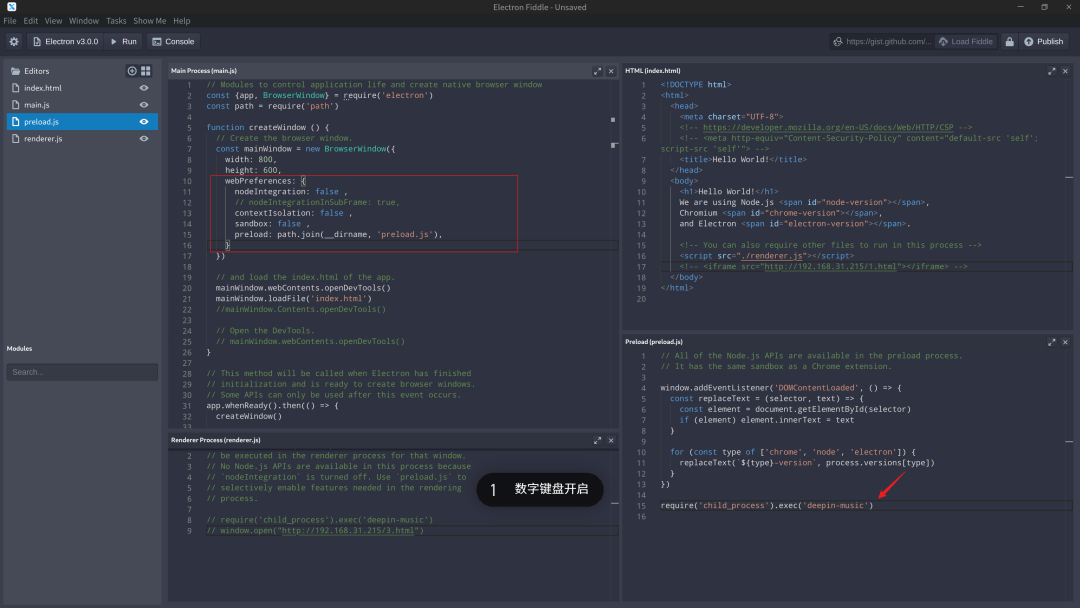
Task: Click 'replaceText' for-loop line in preload.js
Action: [x=793, y=452]
